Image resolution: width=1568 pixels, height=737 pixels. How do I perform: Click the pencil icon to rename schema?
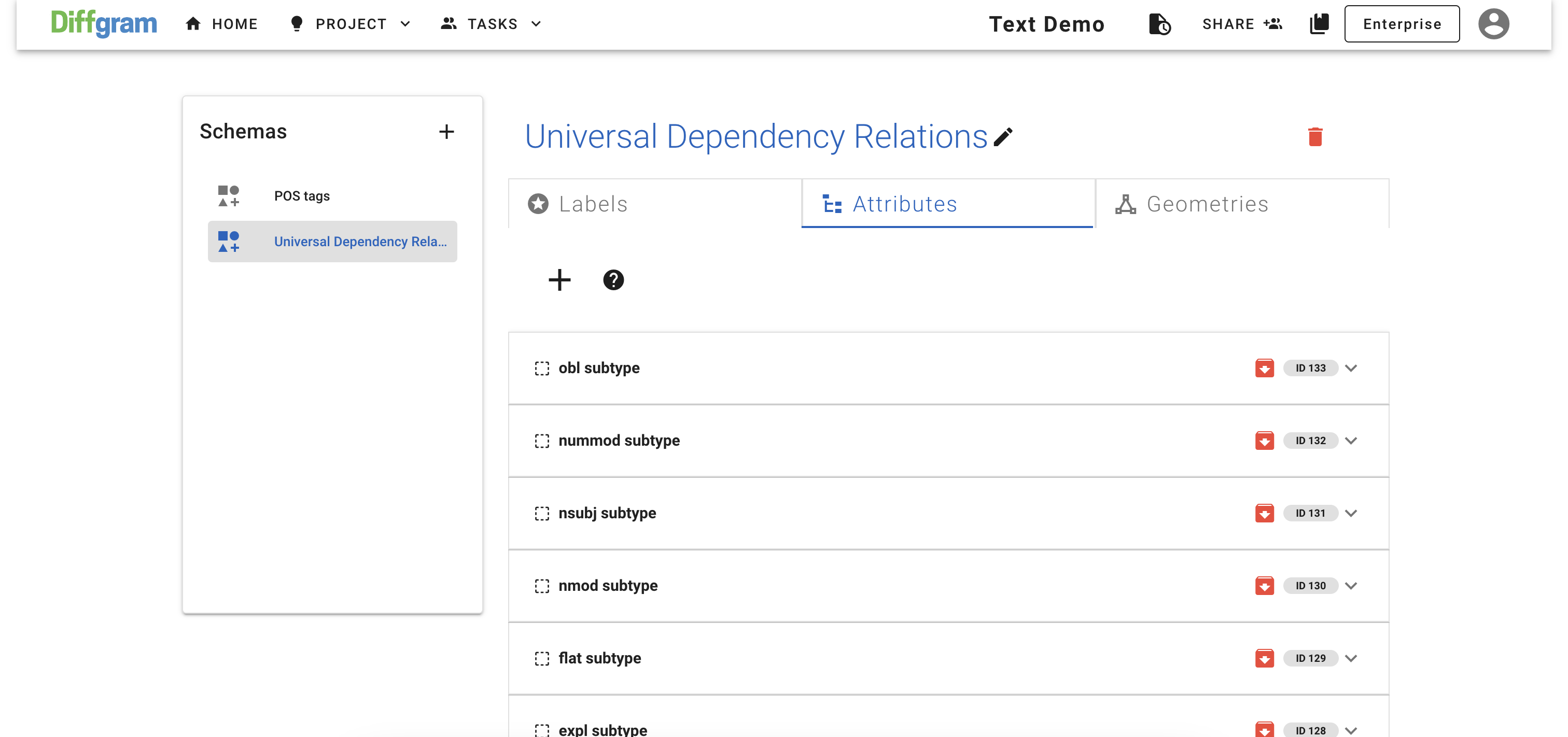pyautogui.click(x=1002, y=137)
